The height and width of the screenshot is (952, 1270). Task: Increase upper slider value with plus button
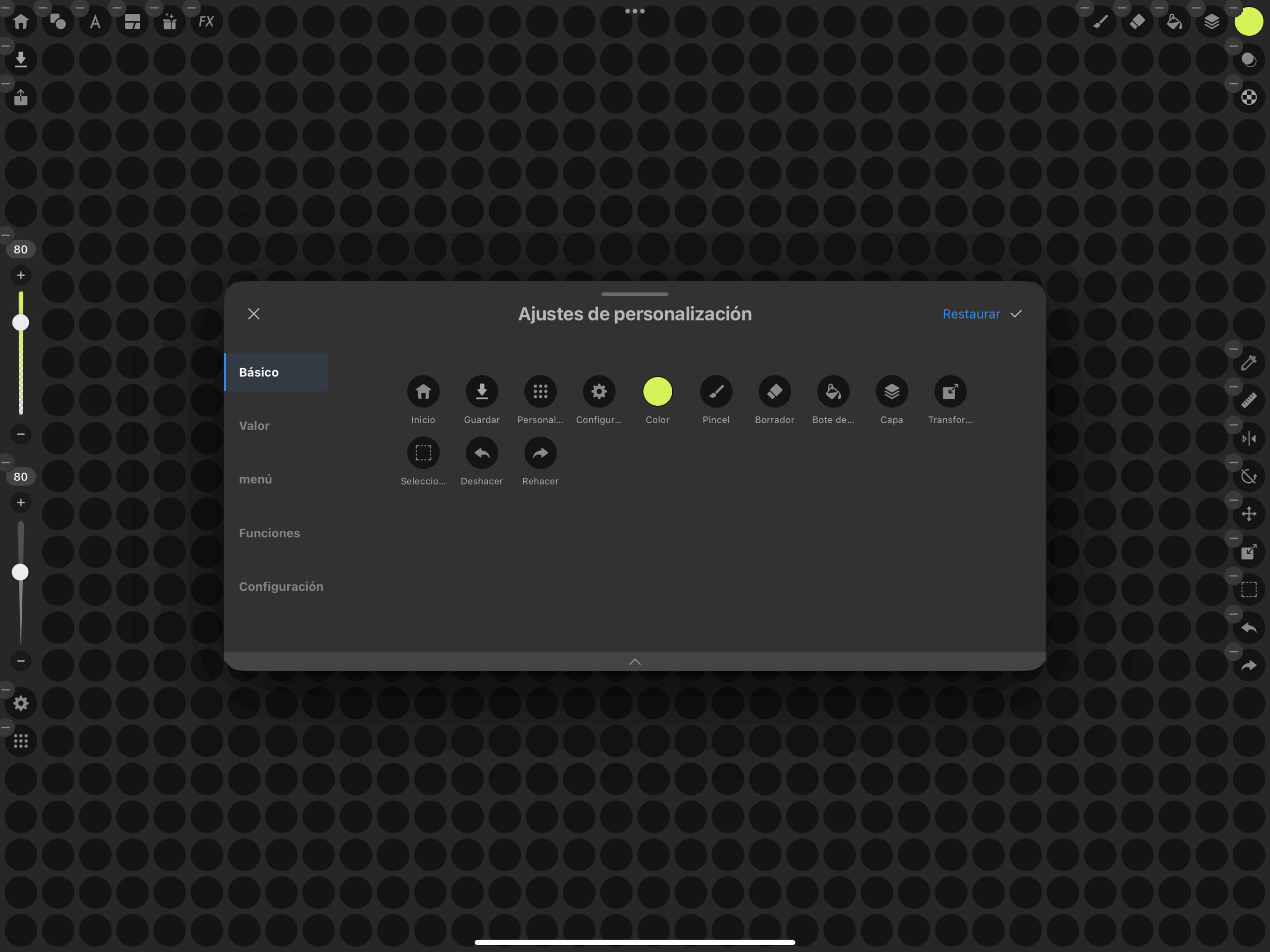(21, 275)
